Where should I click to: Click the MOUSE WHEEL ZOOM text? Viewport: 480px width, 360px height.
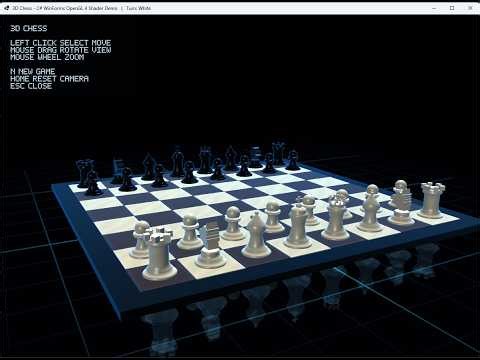(47, 57)
